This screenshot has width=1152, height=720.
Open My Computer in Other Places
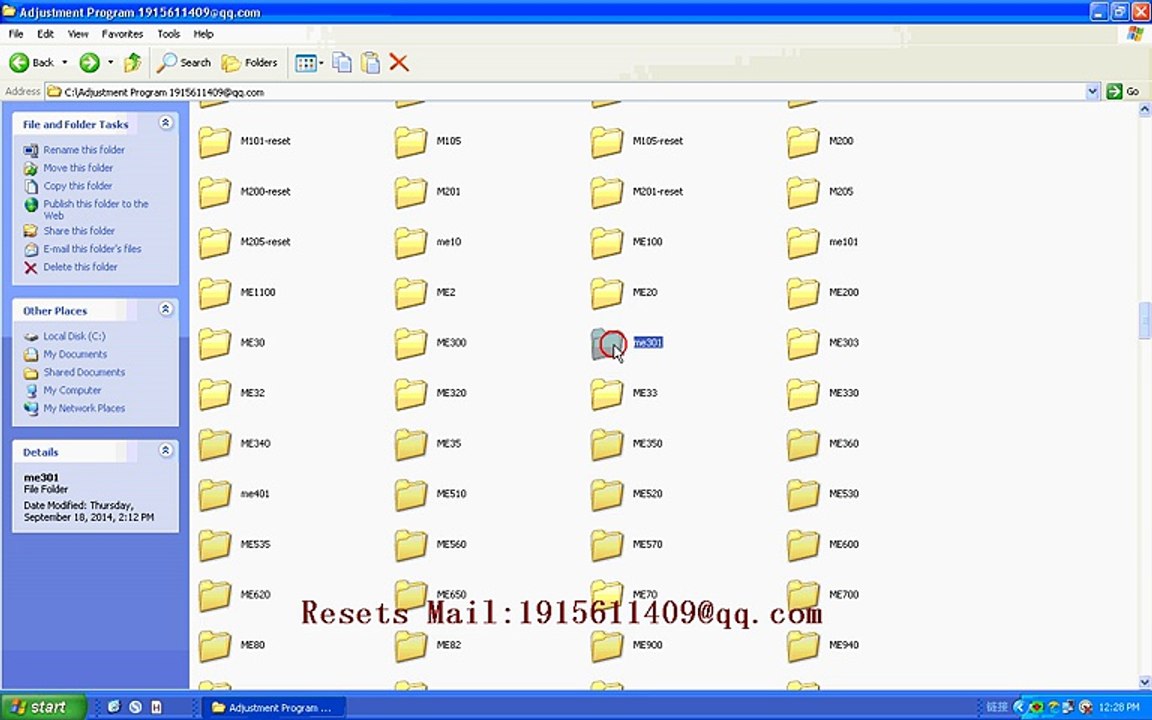(x=72, y=390)
